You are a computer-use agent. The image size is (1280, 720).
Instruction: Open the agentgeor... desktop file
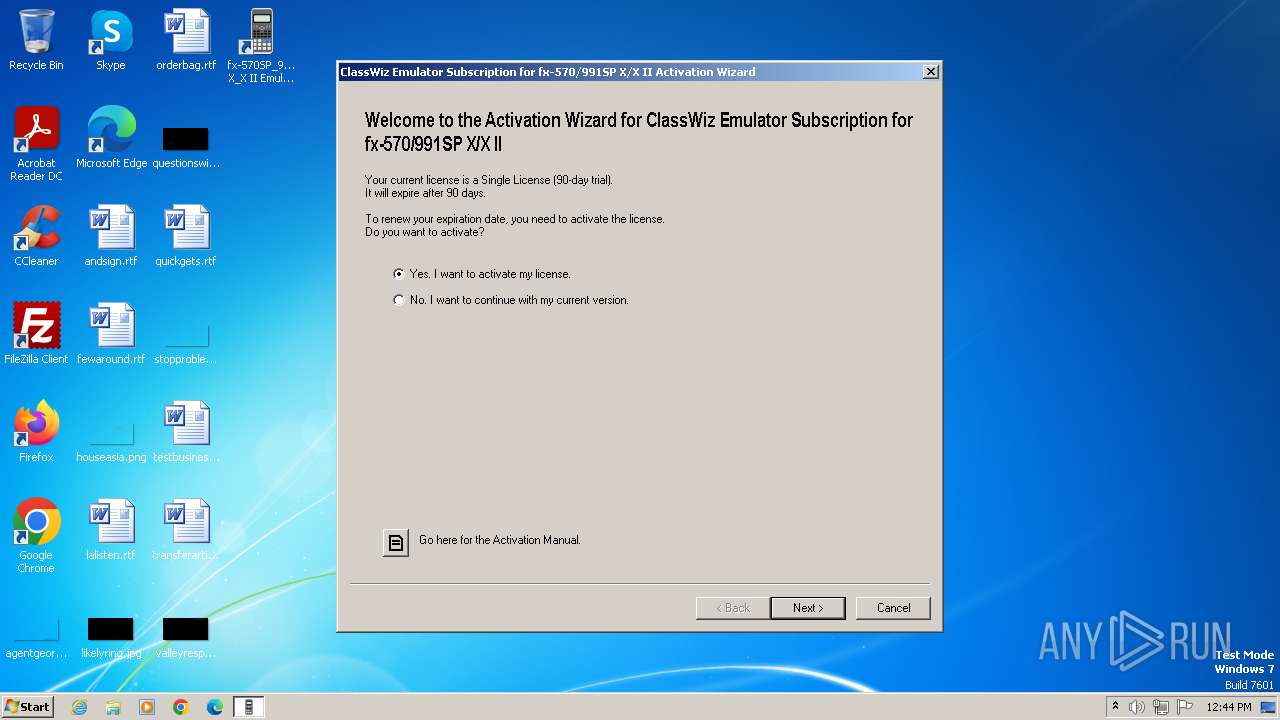click(36, 636)
